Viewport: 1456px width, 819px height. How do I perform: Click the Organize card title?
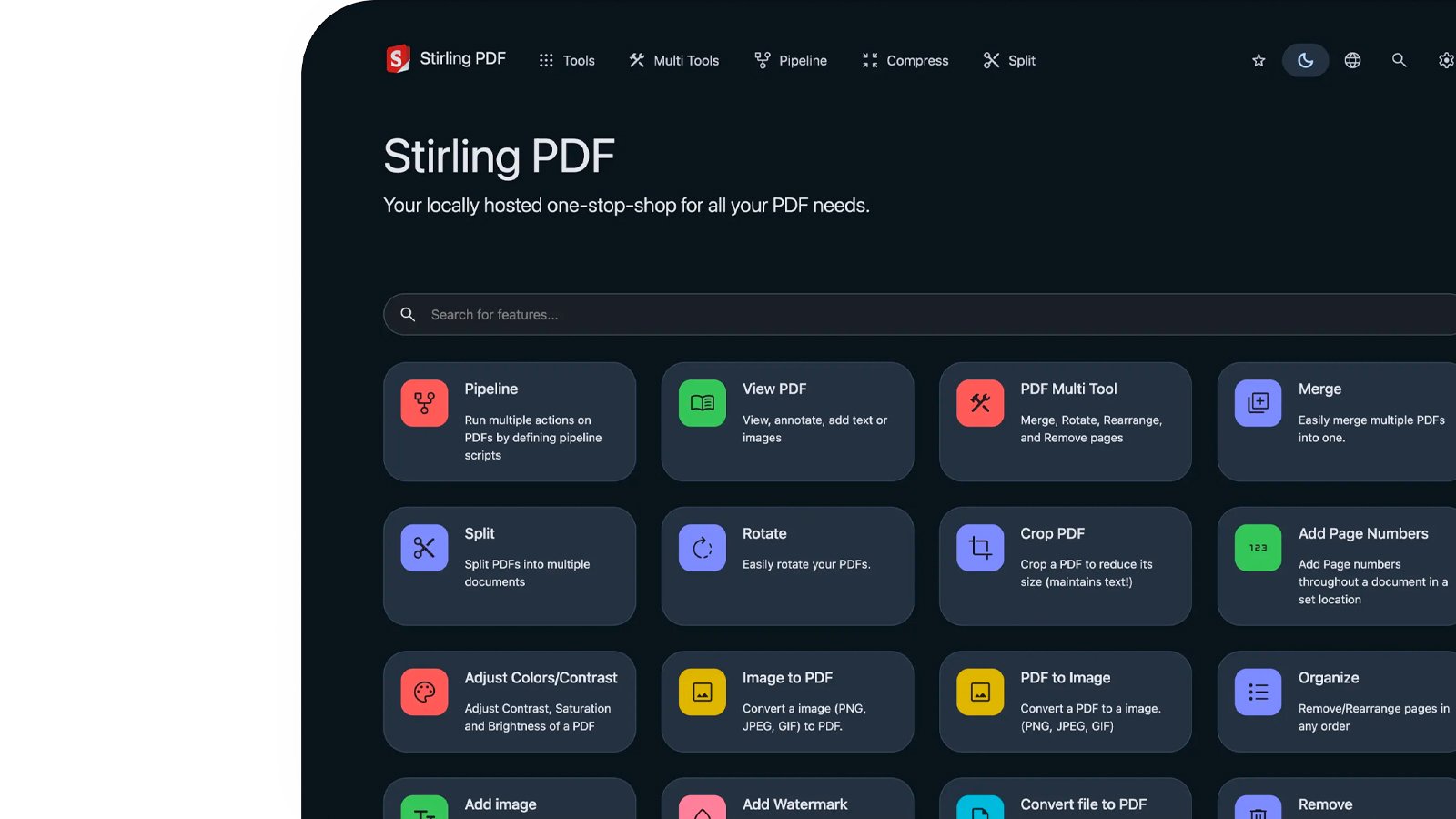click(1329, 678)
